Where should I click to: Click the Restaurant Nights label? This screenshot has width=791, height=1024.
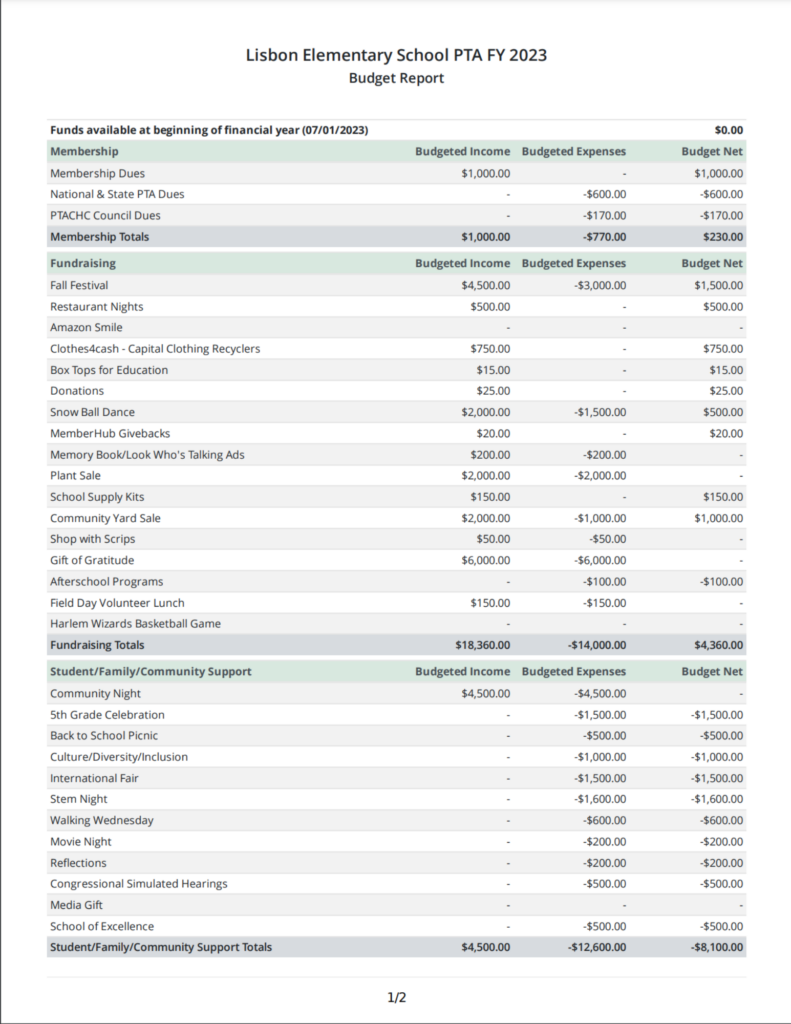pos(97,306)
